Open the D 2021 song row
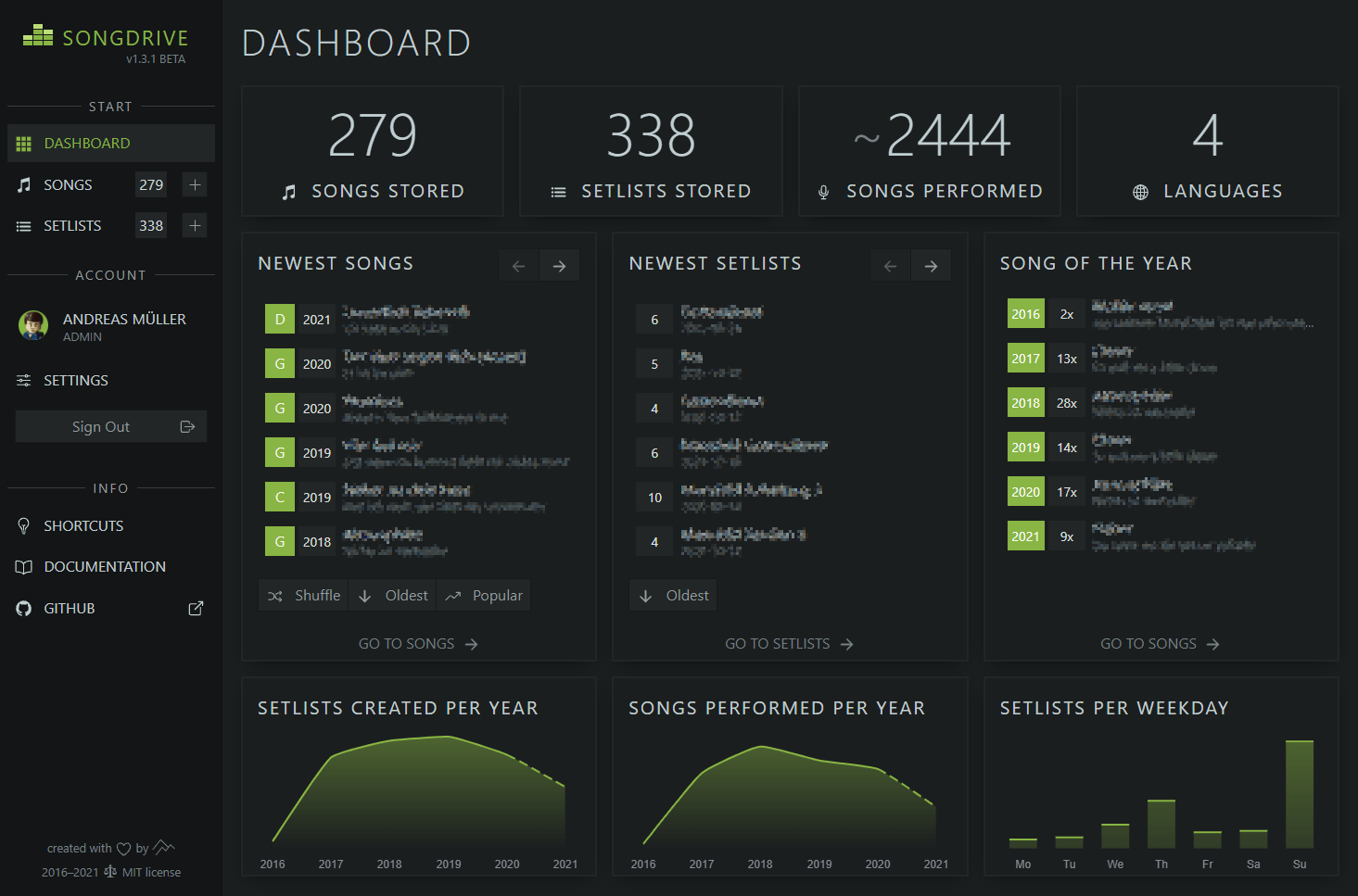Image resolution: width=1358 pixels, height=896 pixels. 418,319
